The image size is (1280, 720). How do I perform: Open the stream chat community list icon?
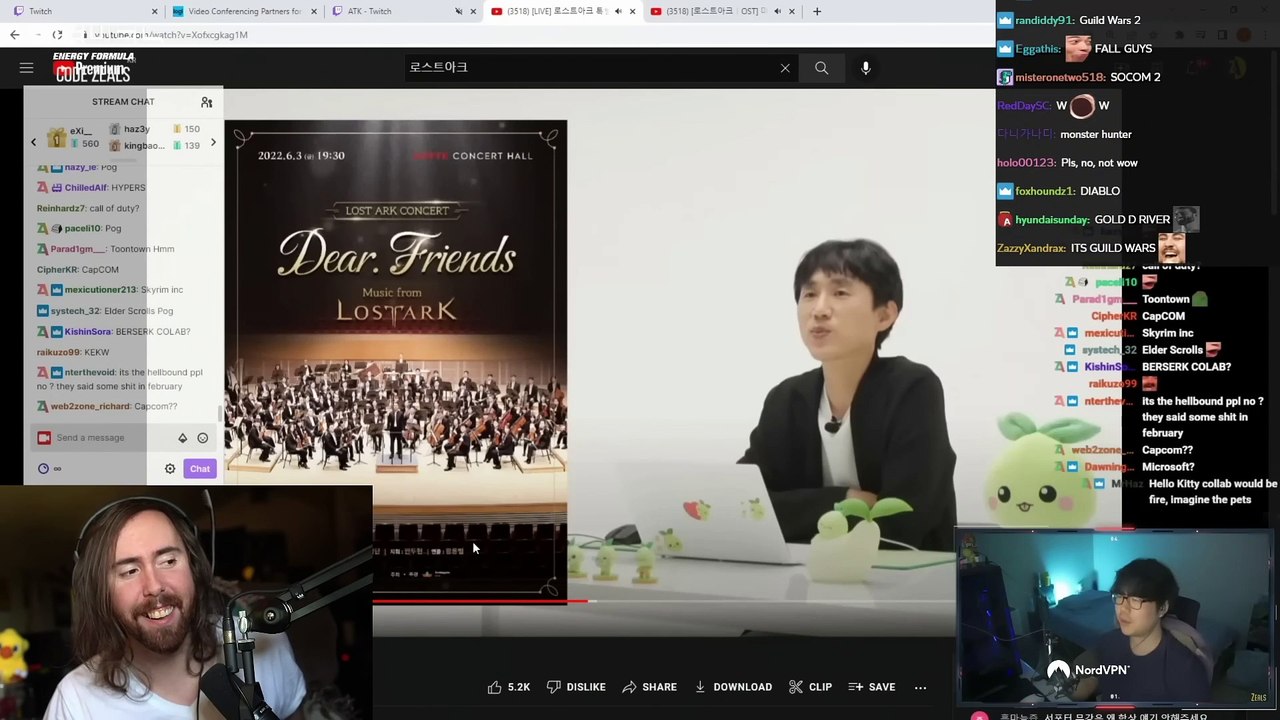pyautogui.click(x=206, y=102)
